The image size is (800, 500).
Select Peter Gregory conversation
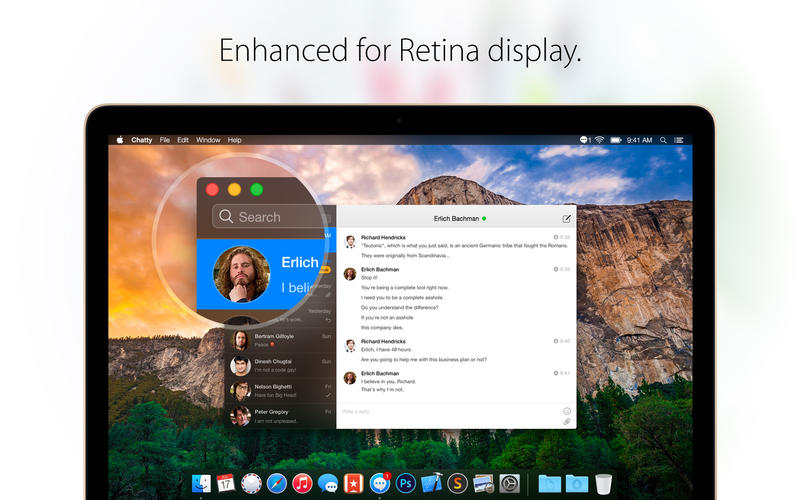point(281,416)
